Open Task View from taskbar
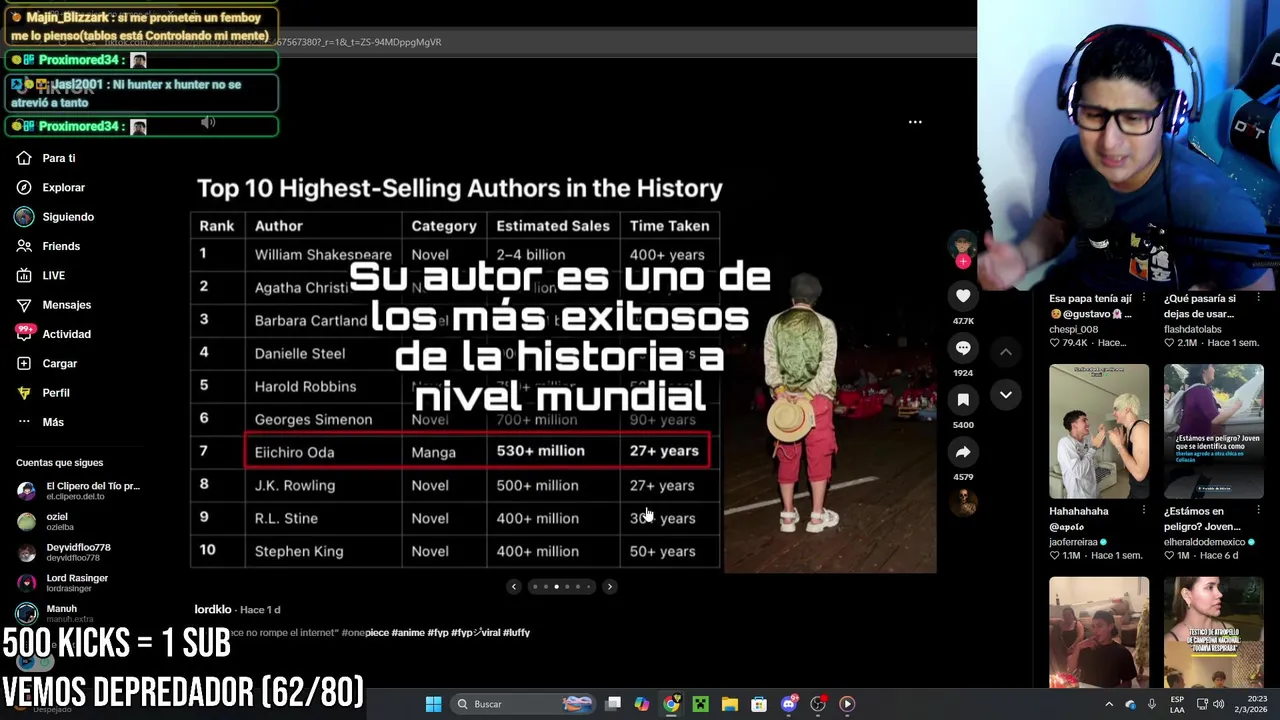Viewport: 1280px width, 720px height. tap(613, 704)
